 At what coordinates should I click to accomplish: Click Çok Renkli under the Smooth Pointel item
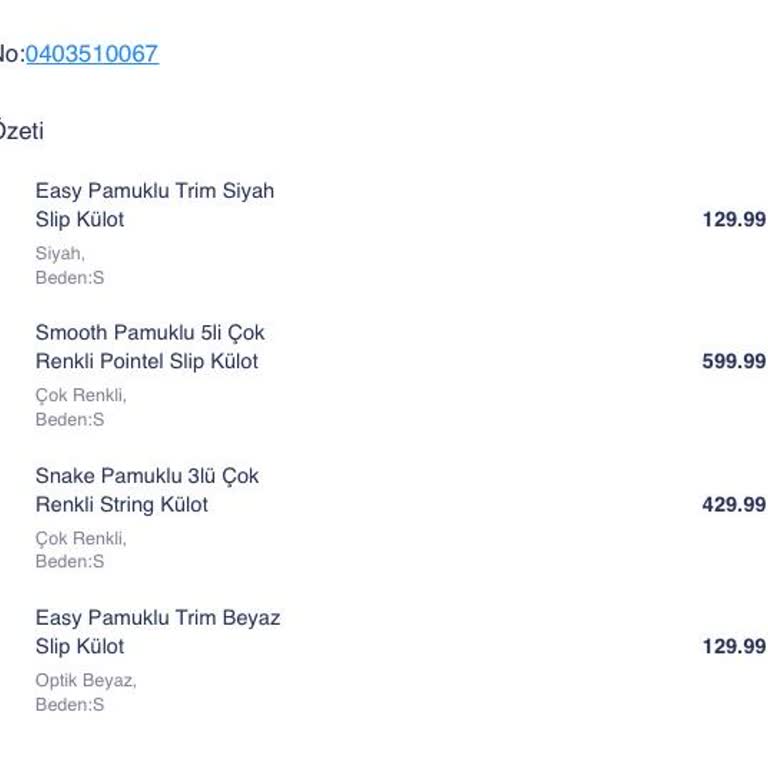click(80, 396)
